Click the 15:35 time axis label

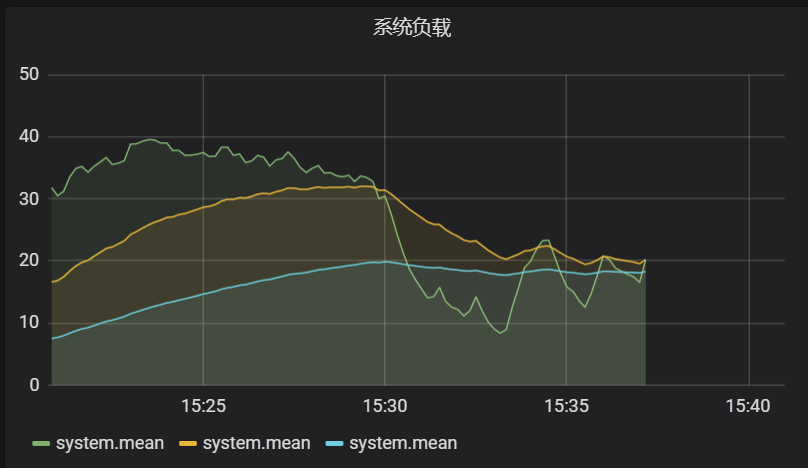coord(566,407)
